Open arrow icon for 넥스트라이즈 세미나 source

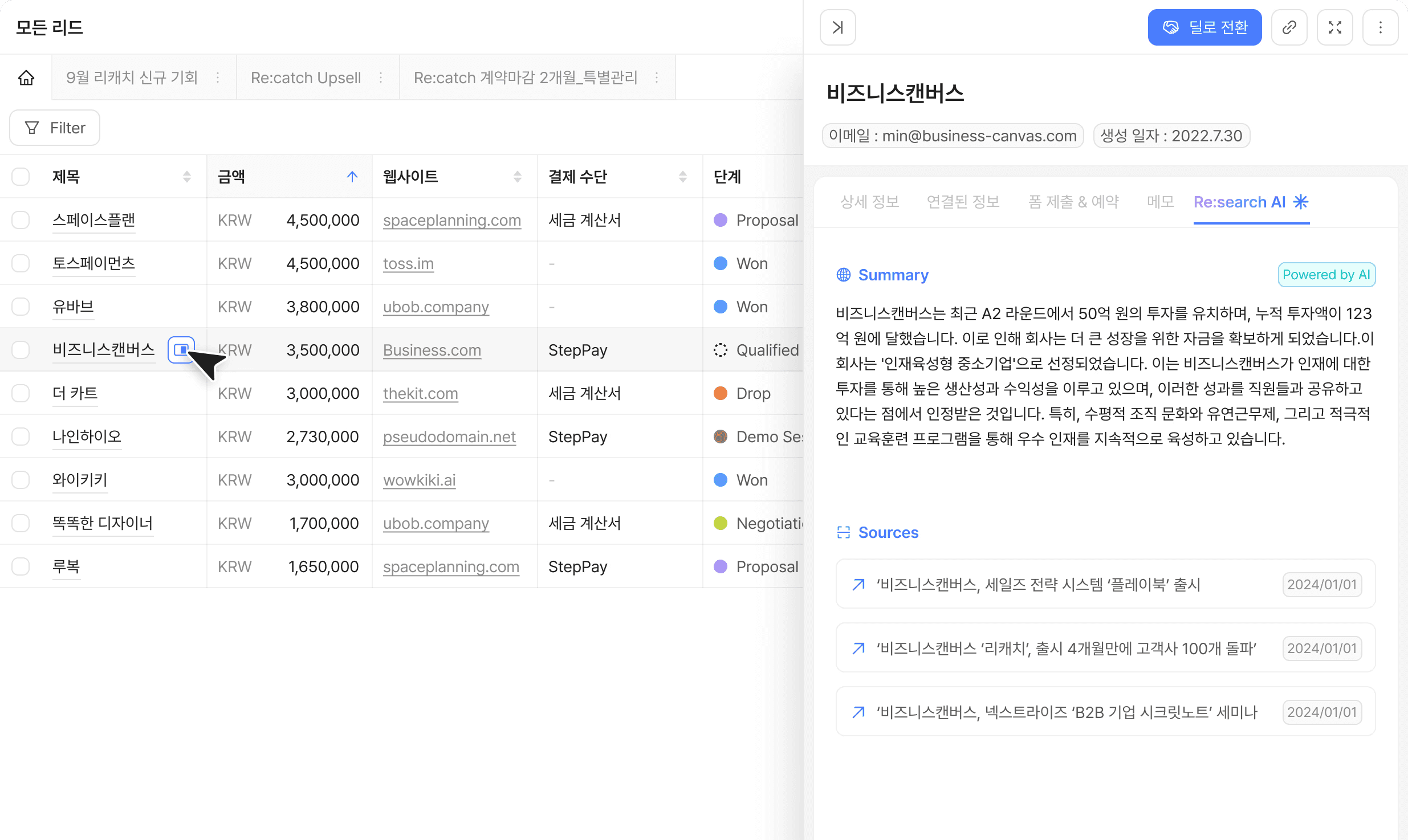pyautogui.click(x=858, y=712)
